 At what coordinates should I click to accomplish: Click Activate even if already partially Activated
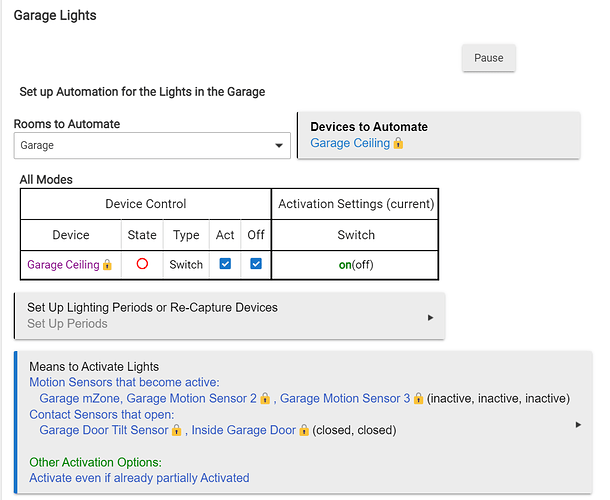[139, 478]
